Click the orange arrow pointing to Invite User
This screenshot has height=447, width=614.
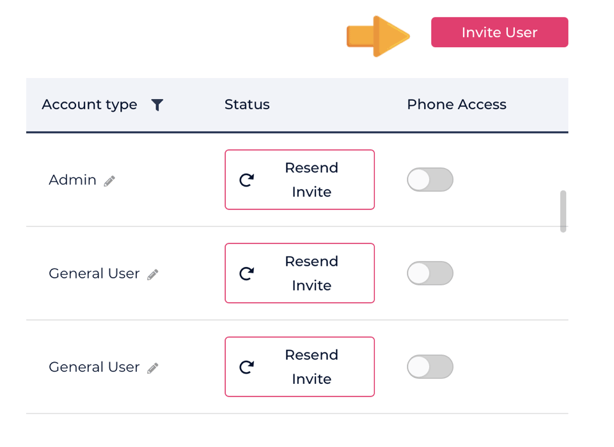click(378, 36)
